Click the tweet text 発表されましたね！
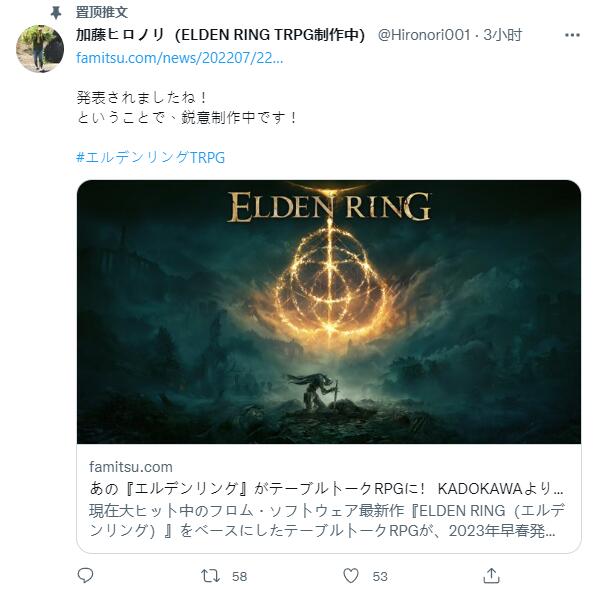Screen dimensions: 596x590 click(x=143, y=98)
